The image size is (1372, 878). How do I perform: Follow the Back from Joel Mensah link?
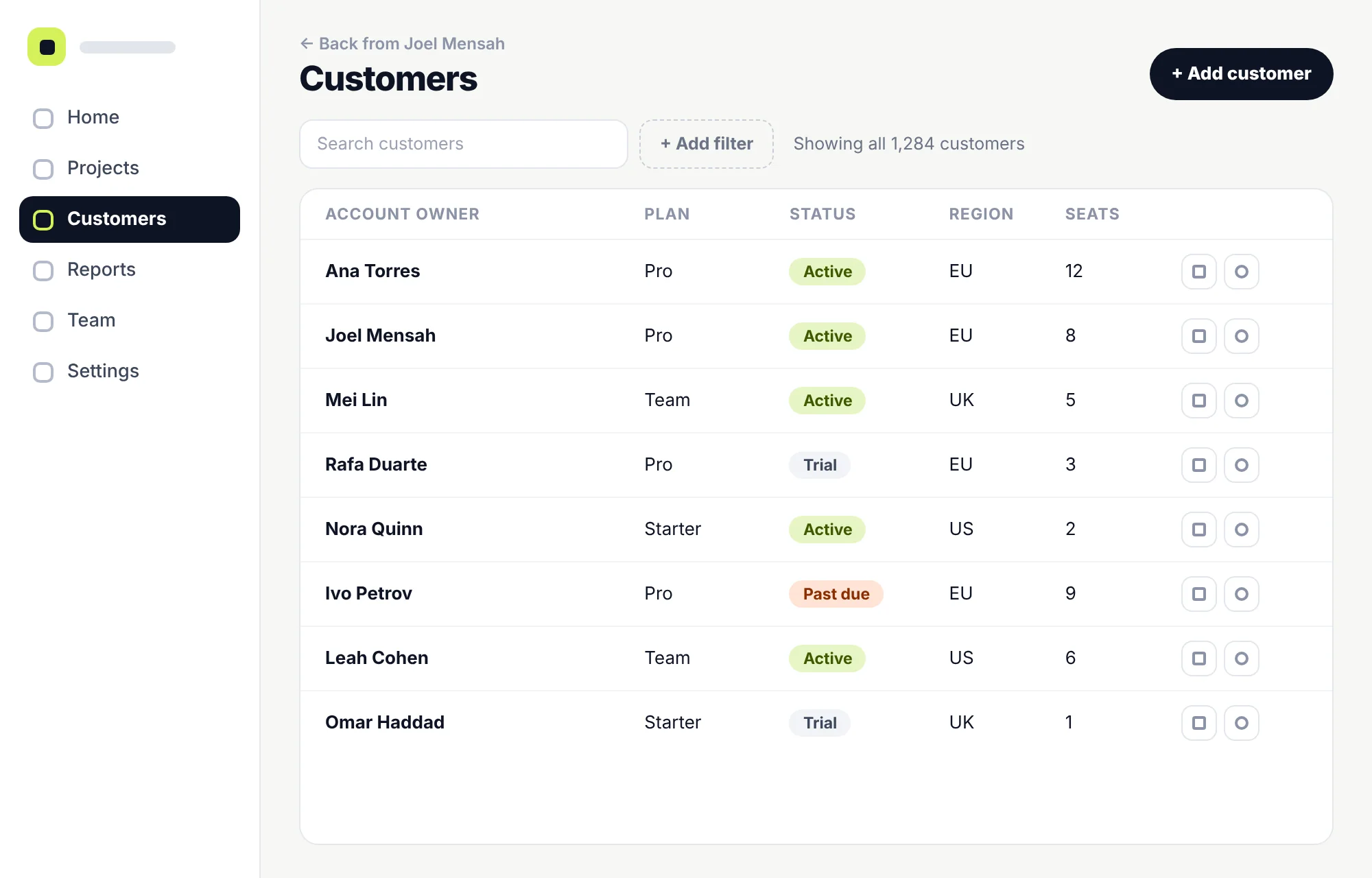tap(403, 44)
